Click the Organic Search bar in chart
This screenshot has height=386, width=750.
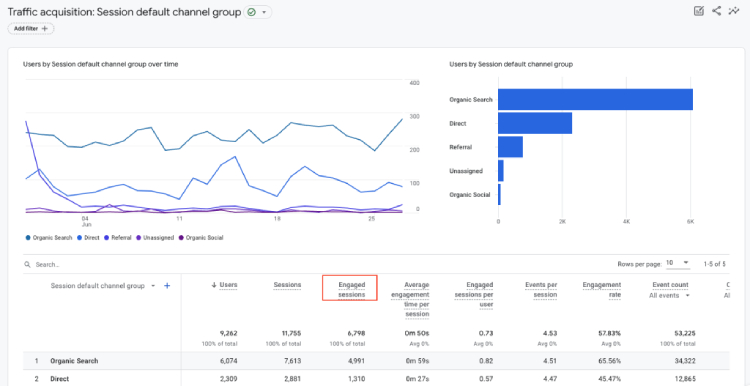[595, 99]
